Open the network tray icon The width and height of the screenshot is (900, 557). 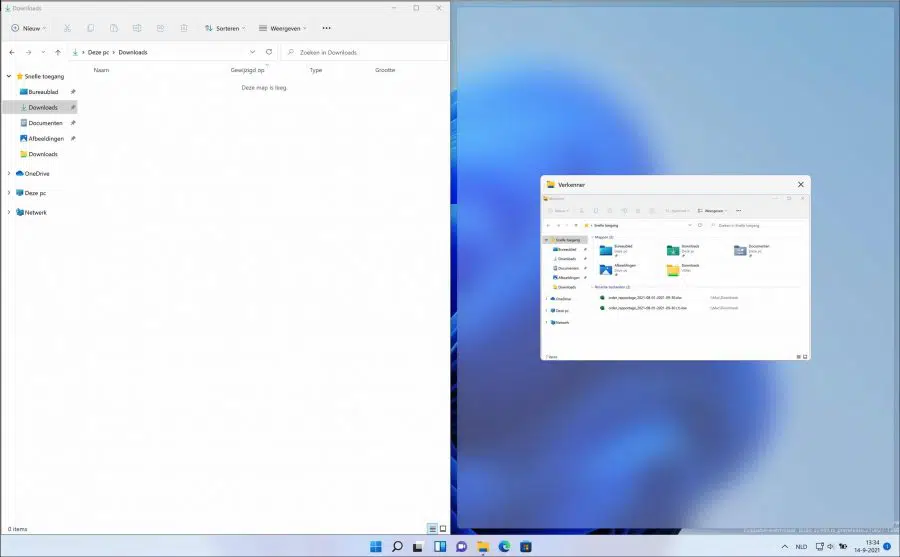820,547
